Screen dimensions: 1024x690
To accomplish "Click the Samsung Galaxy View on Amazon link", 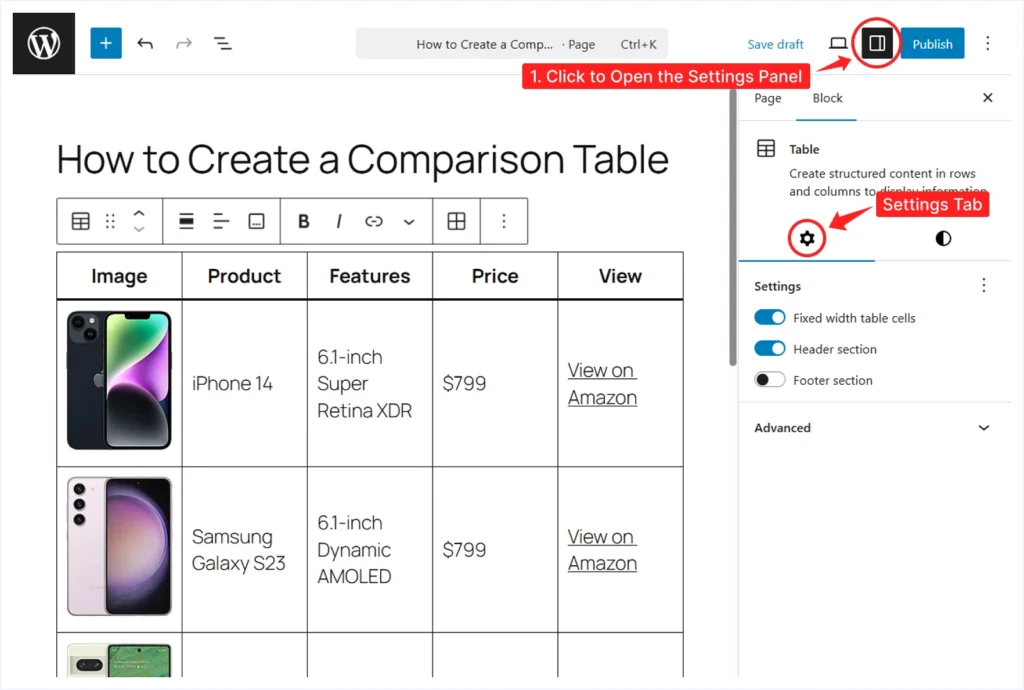I will pos(601,549).
